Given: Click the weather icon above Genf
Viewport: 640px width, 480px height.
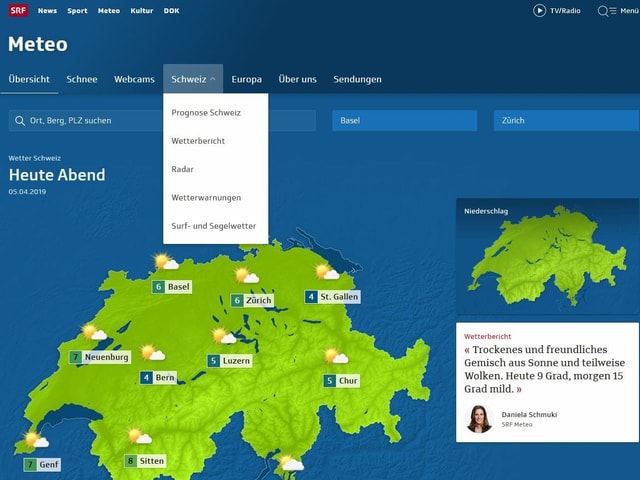Looking at the screenshot, I should 36,439.
